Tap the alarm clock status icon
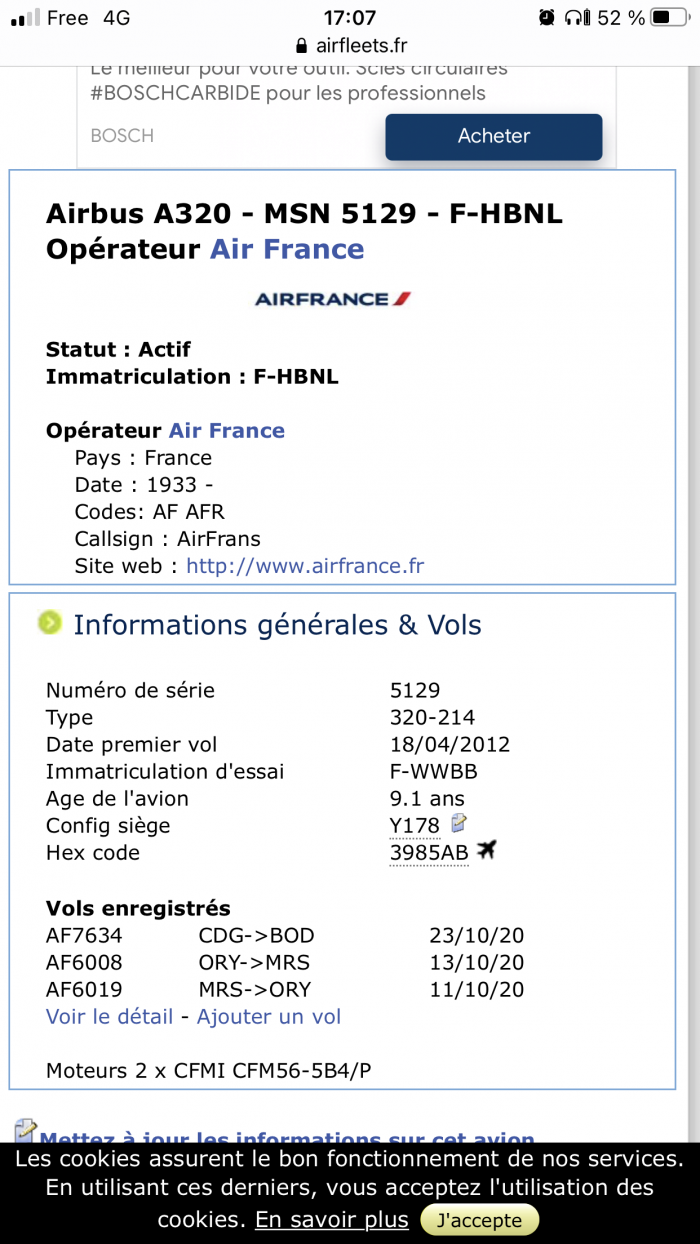700x1244 pixels. coord(546,17)
